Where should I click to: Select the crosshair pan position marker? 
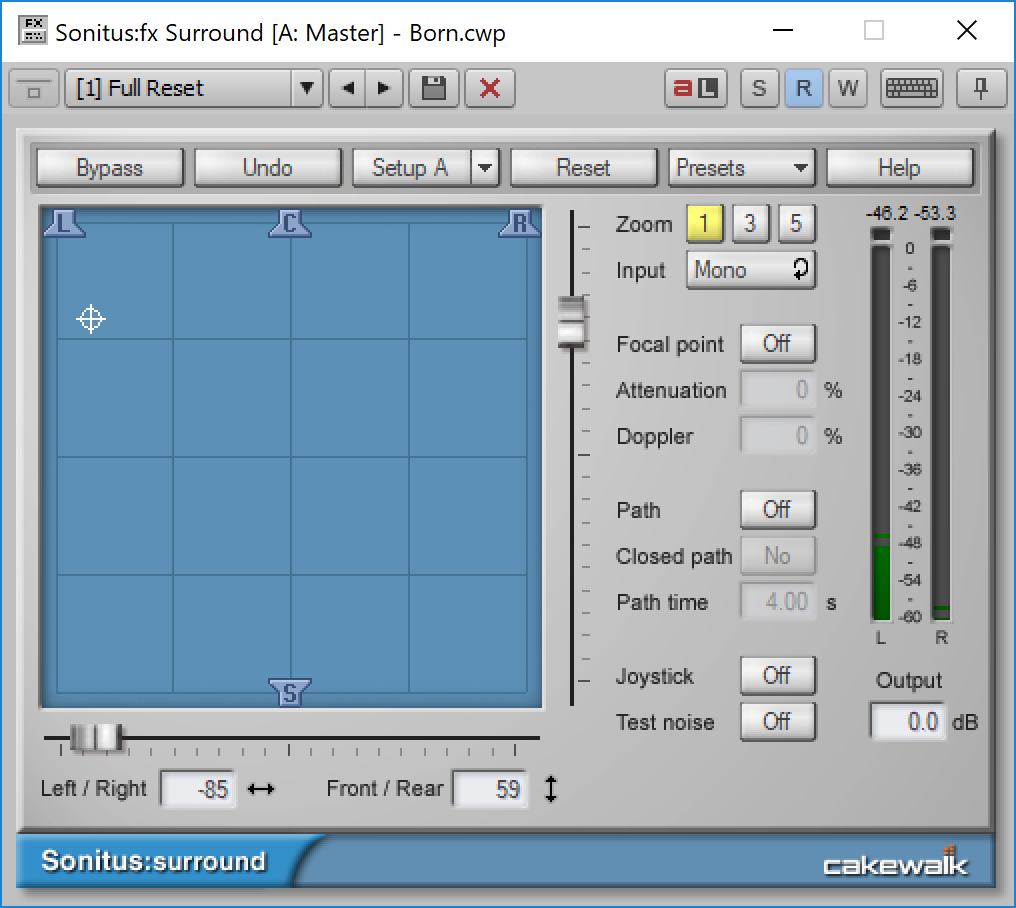91,320
